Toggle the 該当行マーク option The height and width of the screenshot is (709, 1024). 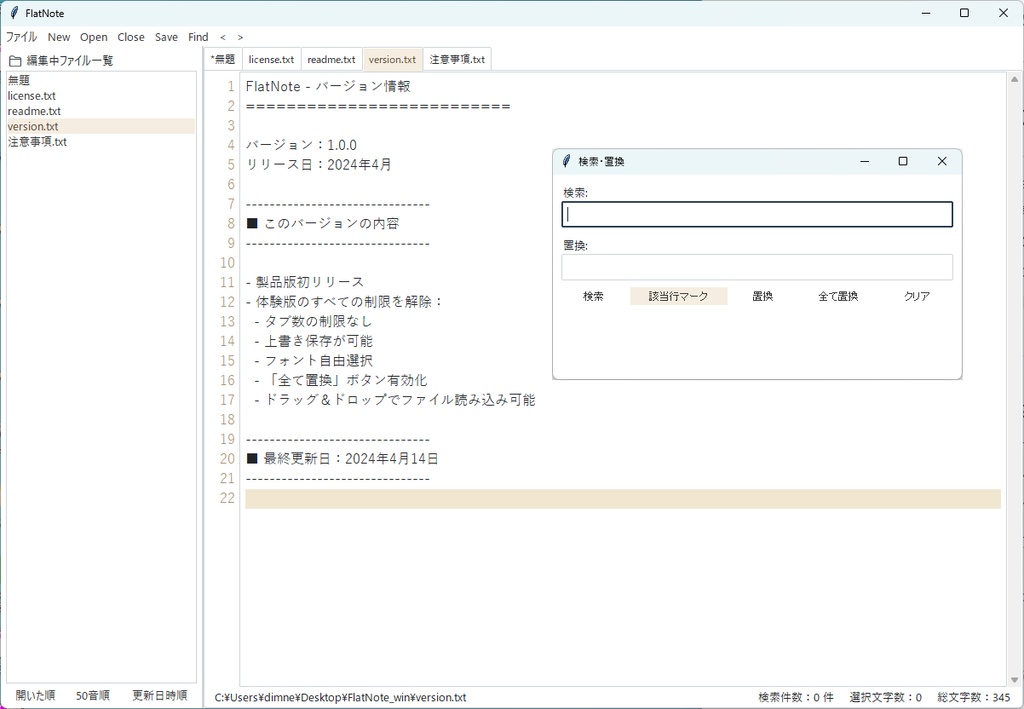click(678, 295)
